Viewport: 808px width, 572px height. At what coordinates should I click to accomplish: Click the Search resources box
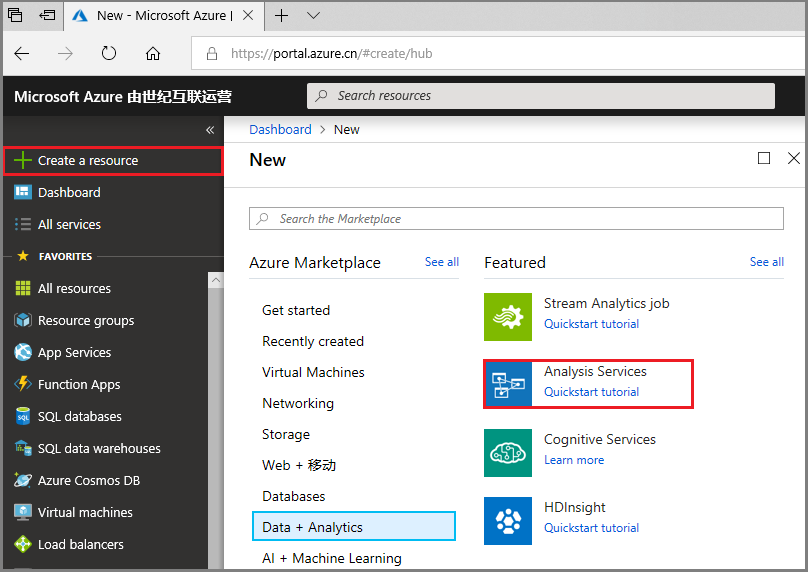coord(540,96)
